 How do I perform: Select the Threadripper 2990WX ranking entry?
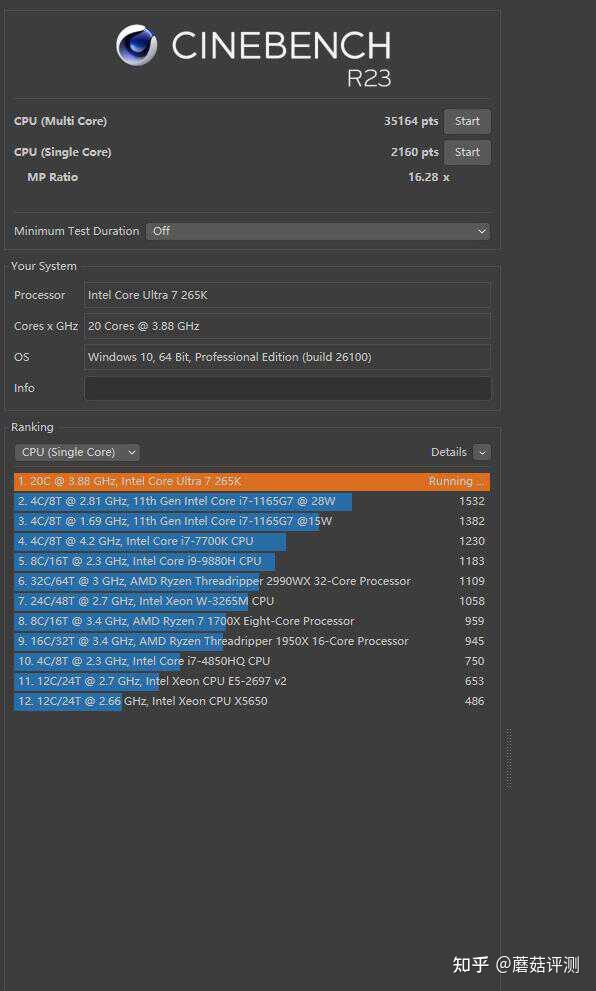point(252,581)
